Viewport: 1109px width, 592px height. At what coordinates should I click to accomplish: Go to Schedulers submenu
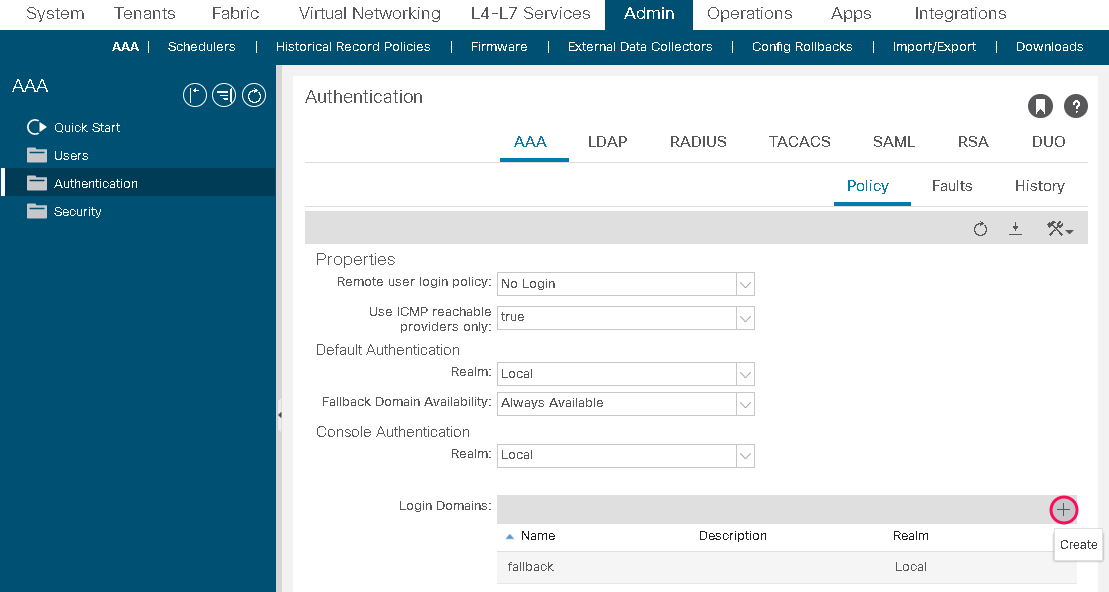202,47
